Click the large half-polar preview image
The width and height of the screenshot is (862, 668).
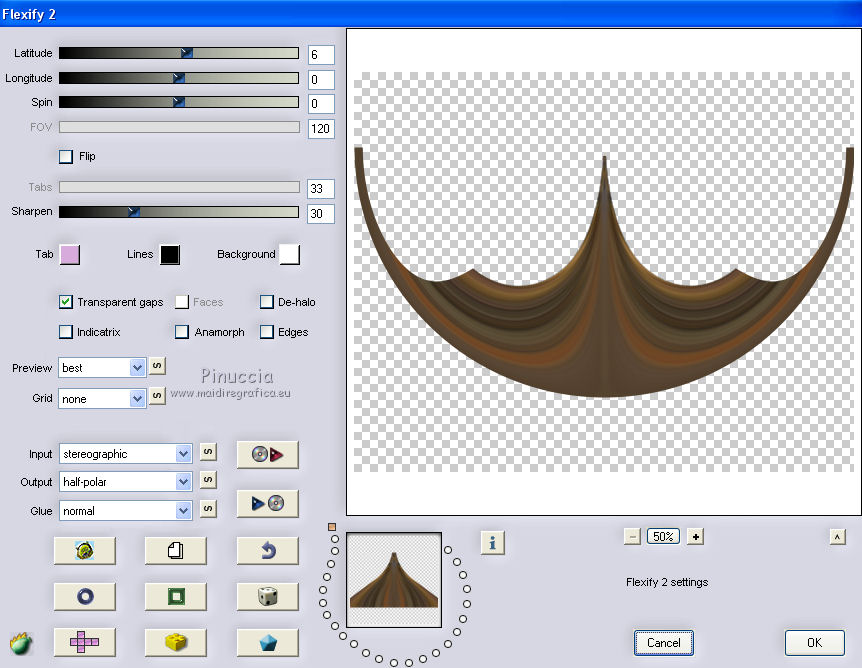point(604,272)
